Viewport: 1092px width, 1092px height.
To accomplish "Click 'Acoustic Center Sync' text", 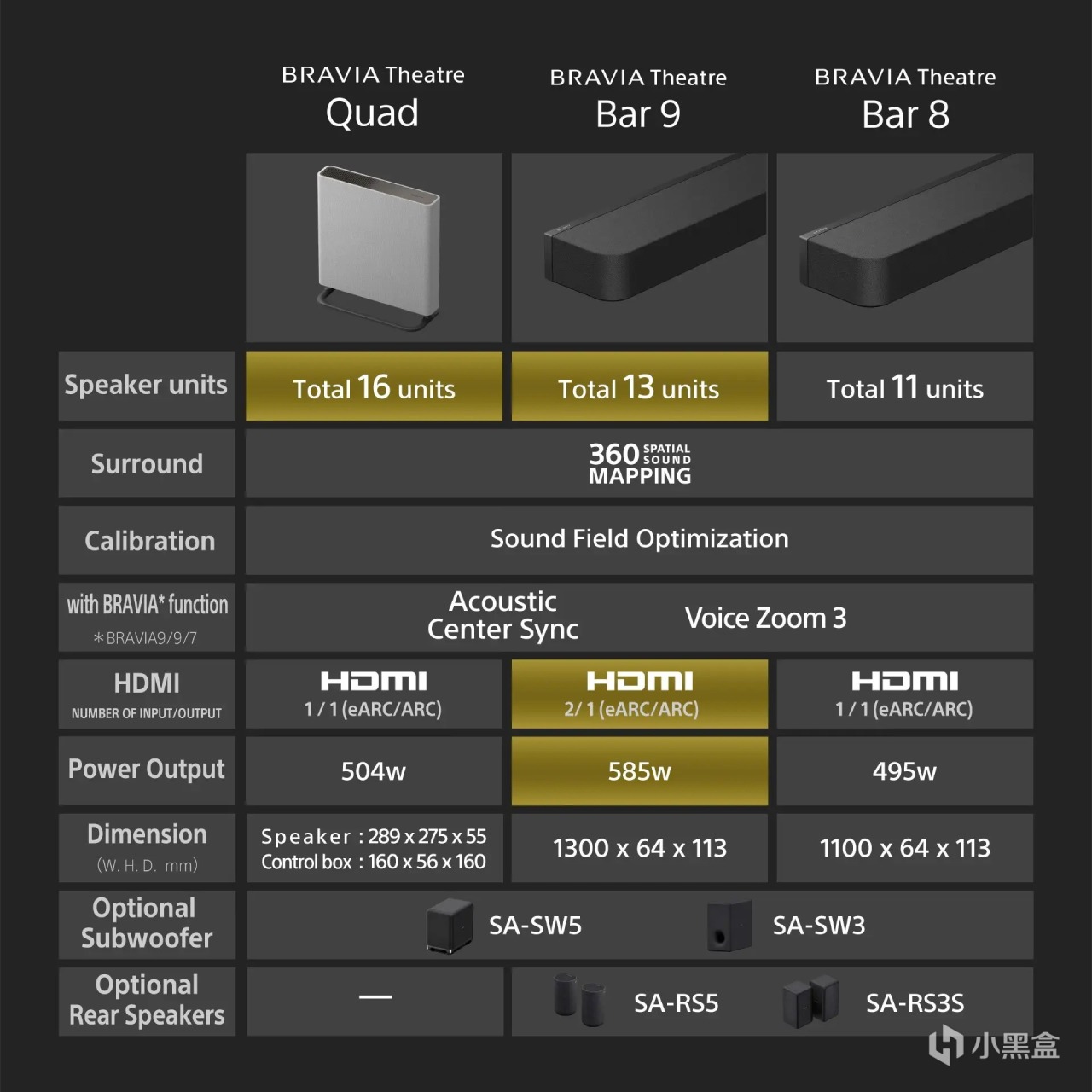I will (x=503, y=615).
